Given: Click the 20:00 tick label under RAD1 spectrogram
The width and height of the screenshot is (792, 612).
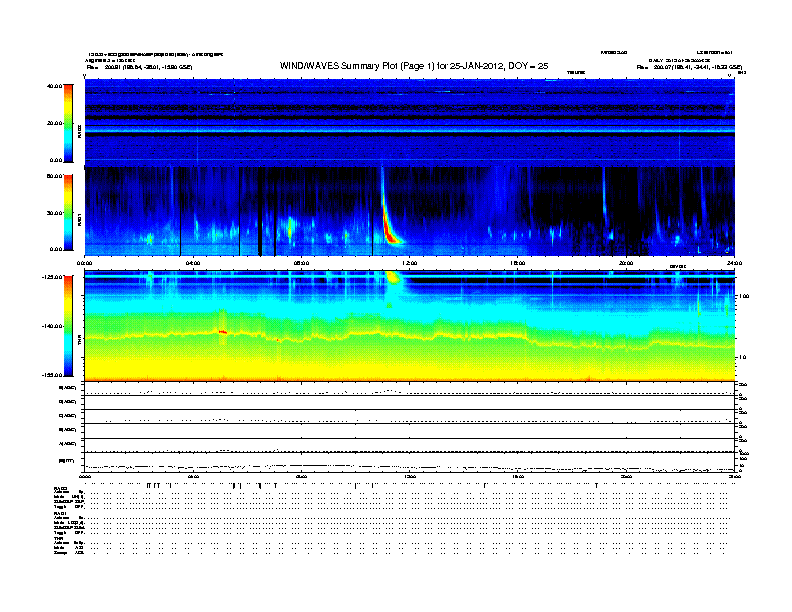Looking at the screenshot, I should coord(626,263).
